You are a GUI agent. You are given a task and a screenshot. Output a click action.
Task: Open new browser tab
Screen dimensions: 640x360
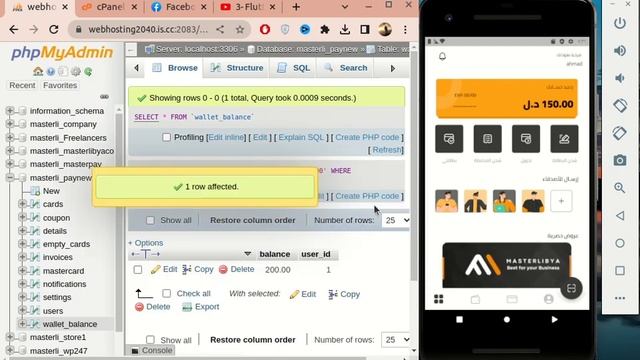pyautogui.click(x=296, y=7)
